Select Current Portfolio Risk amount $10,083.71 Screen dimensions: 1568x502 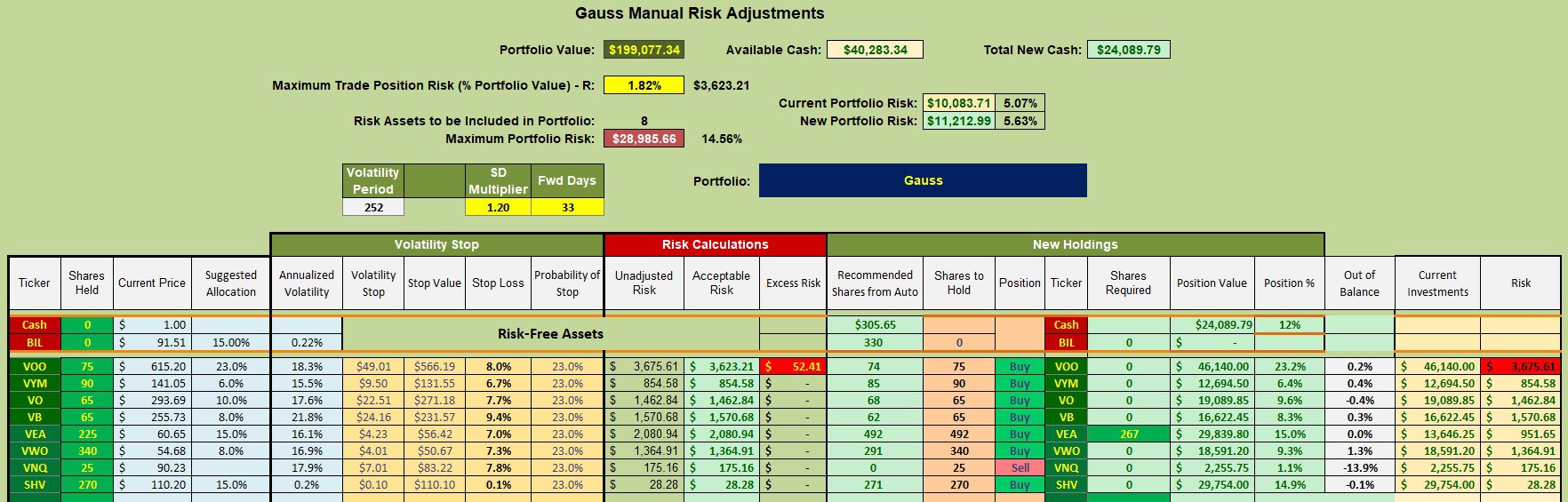click(x=958, y=103)
